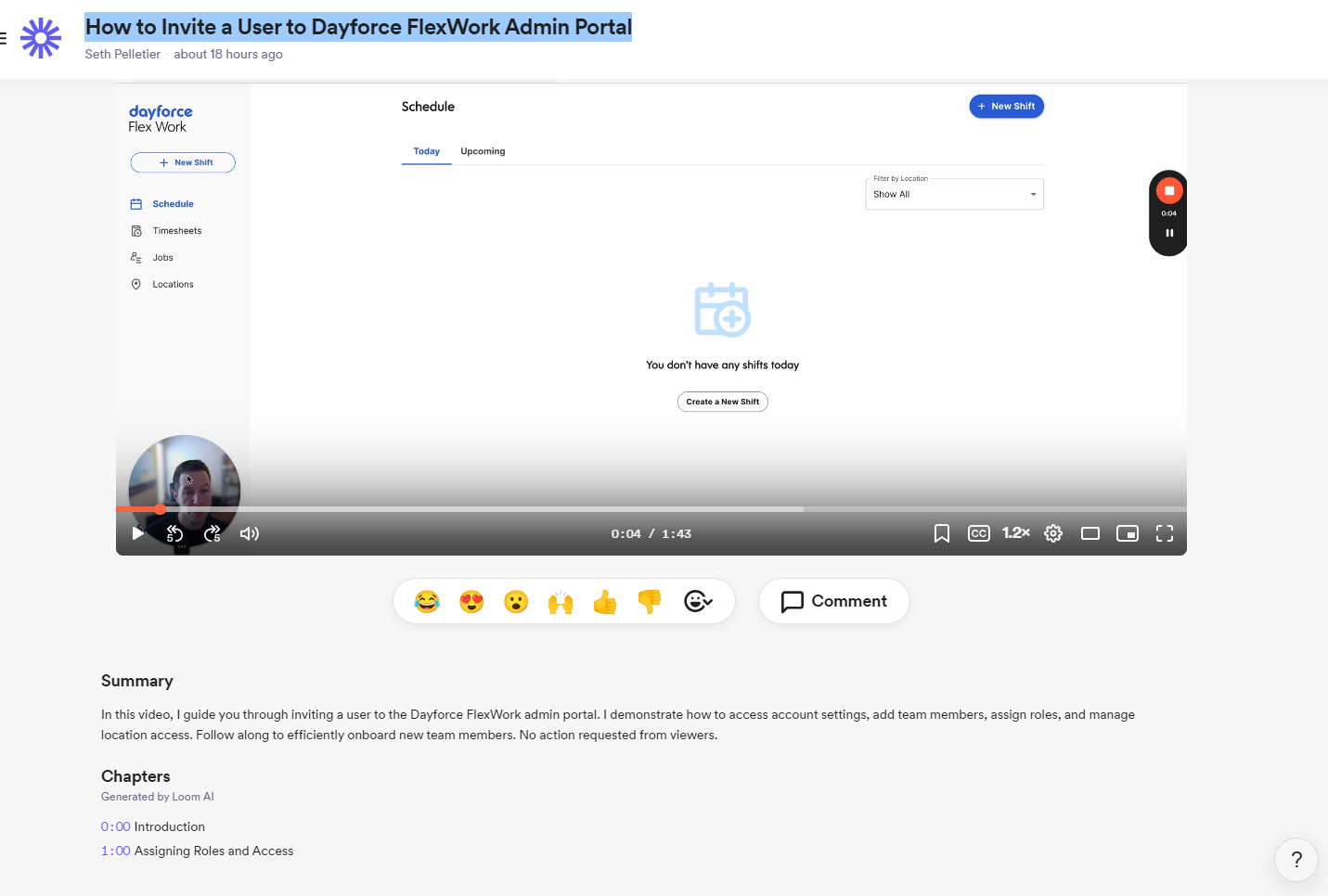Click the dayforce Flex Work logo
Viewport: 1328px width, 896px height.
coord(161,119)
